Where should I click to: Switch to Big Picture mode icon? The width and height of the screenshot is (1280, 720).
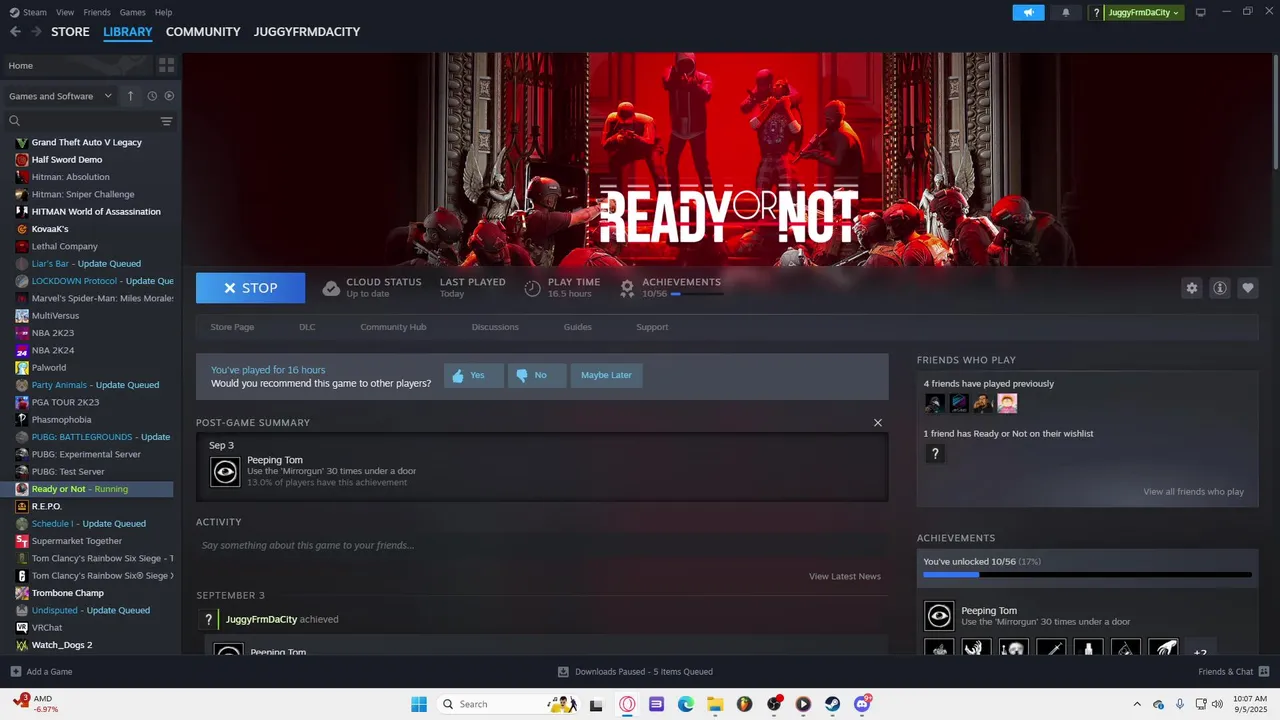coord(1201,12)
